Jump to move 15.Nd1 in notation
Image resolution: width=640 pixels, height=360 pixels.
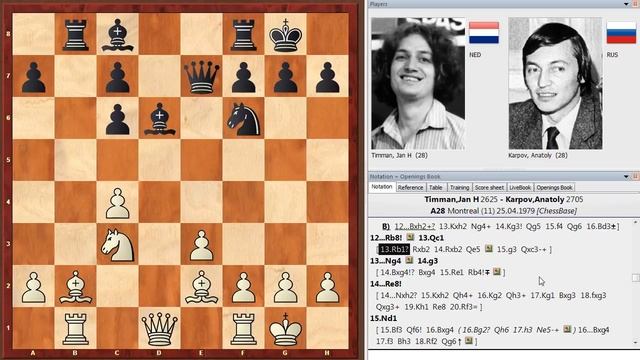pos(383,318)
